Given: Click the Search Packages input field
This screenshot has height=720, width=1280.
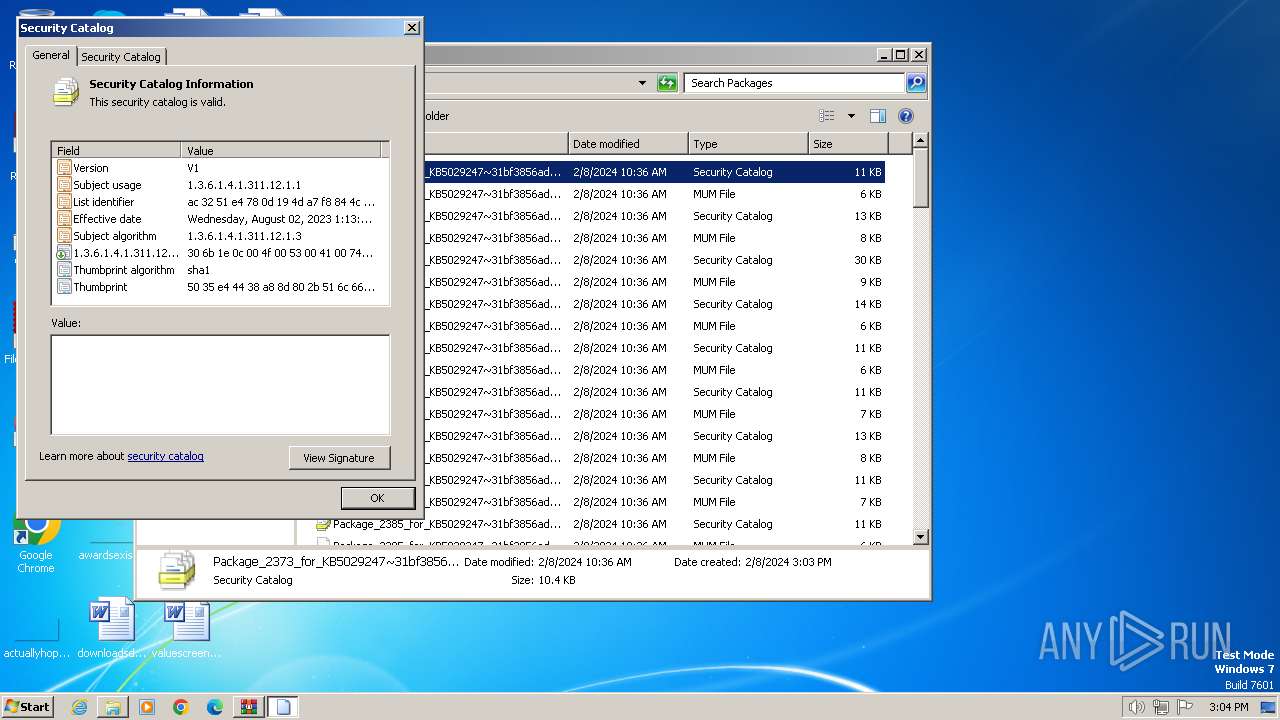Looking at the screenshot, I should (x=795, y=83).
